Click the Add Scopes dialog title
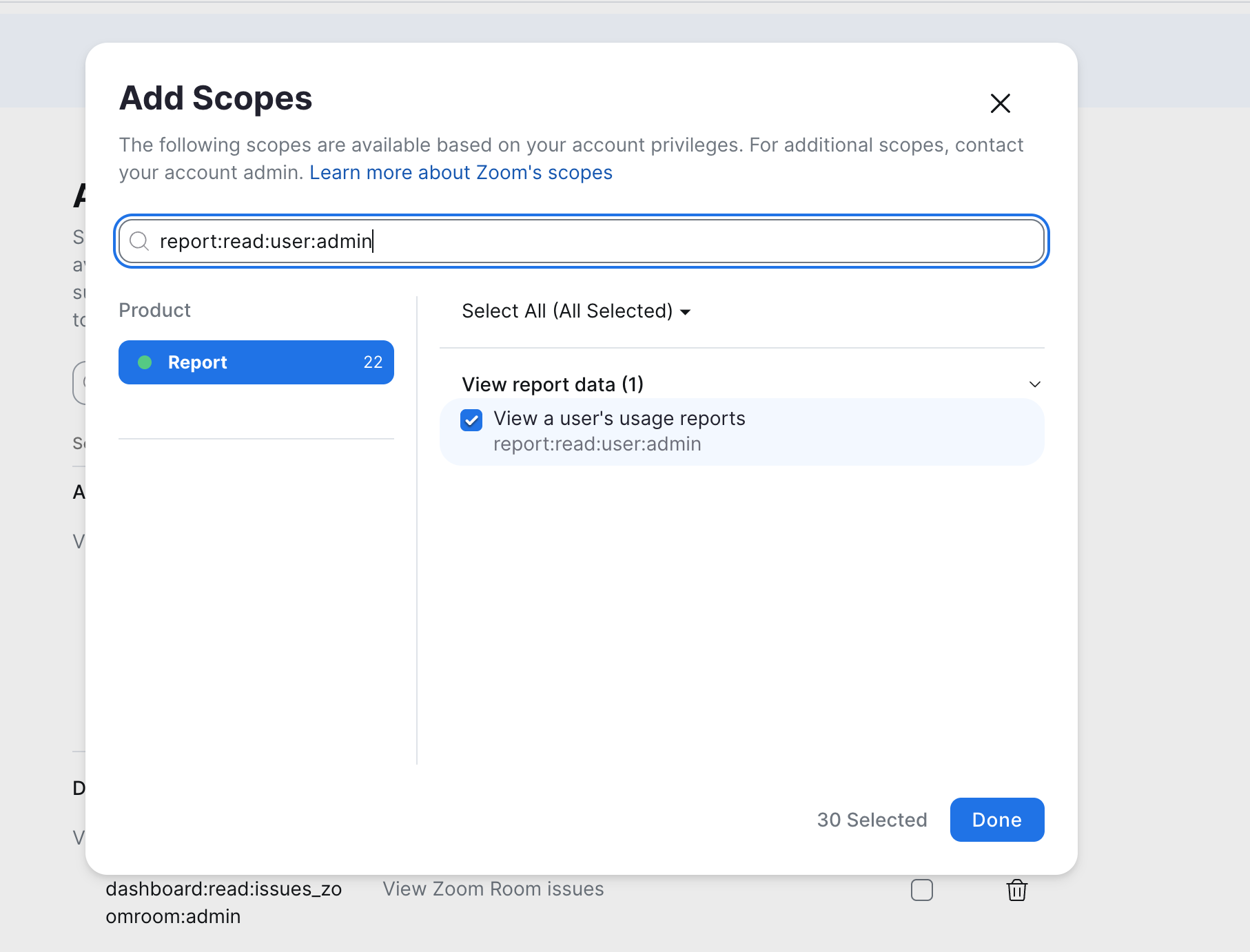 coord(216,98)
